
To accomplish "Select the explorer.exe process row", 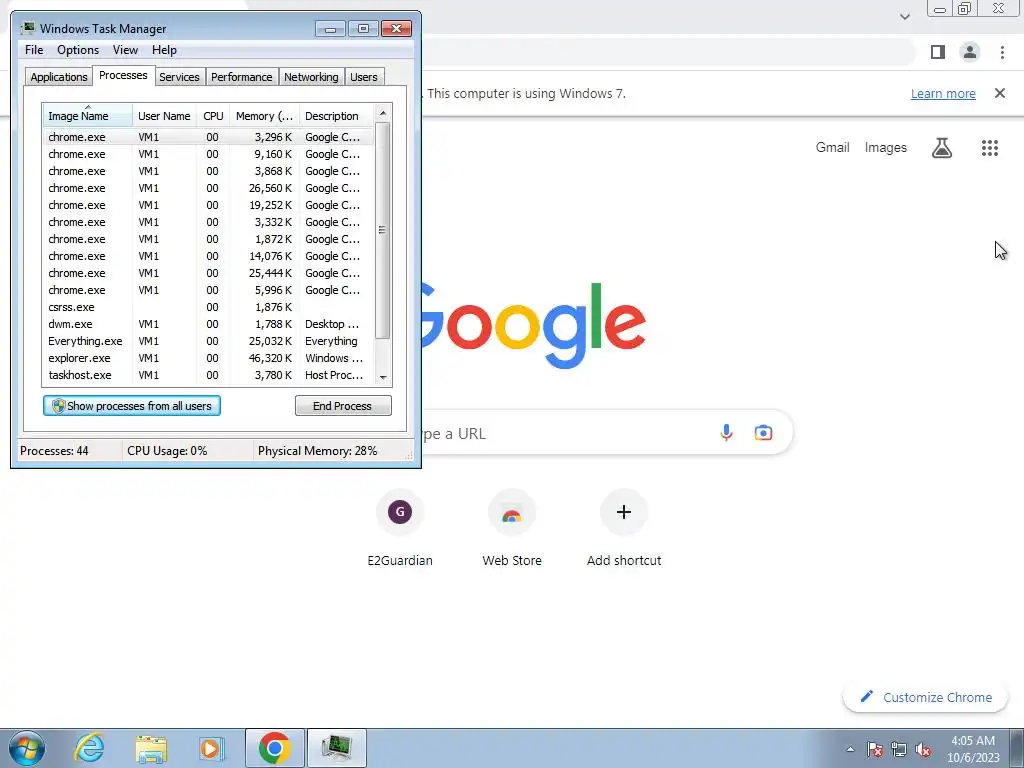I will (209, 358).
